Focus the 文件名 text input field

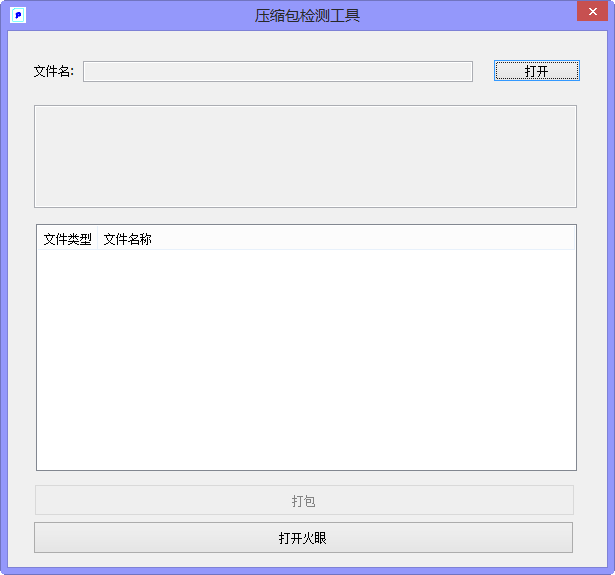[277, 71]
